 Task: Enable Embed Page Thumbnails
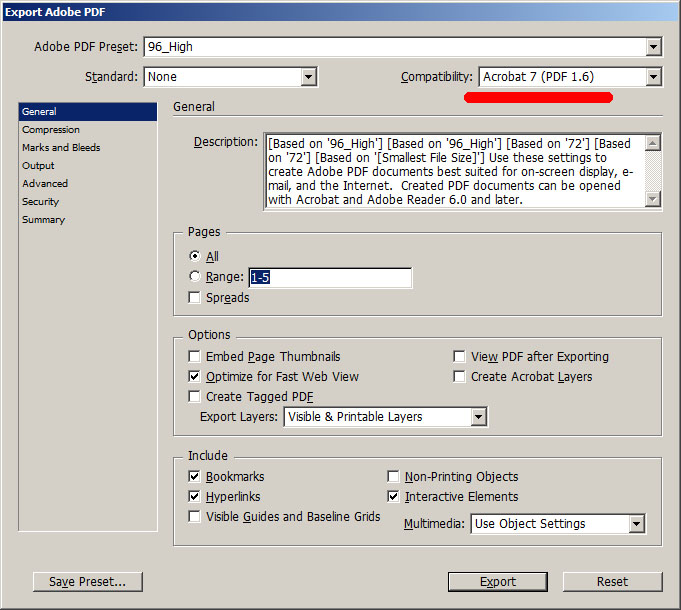[x=194, y=356]
